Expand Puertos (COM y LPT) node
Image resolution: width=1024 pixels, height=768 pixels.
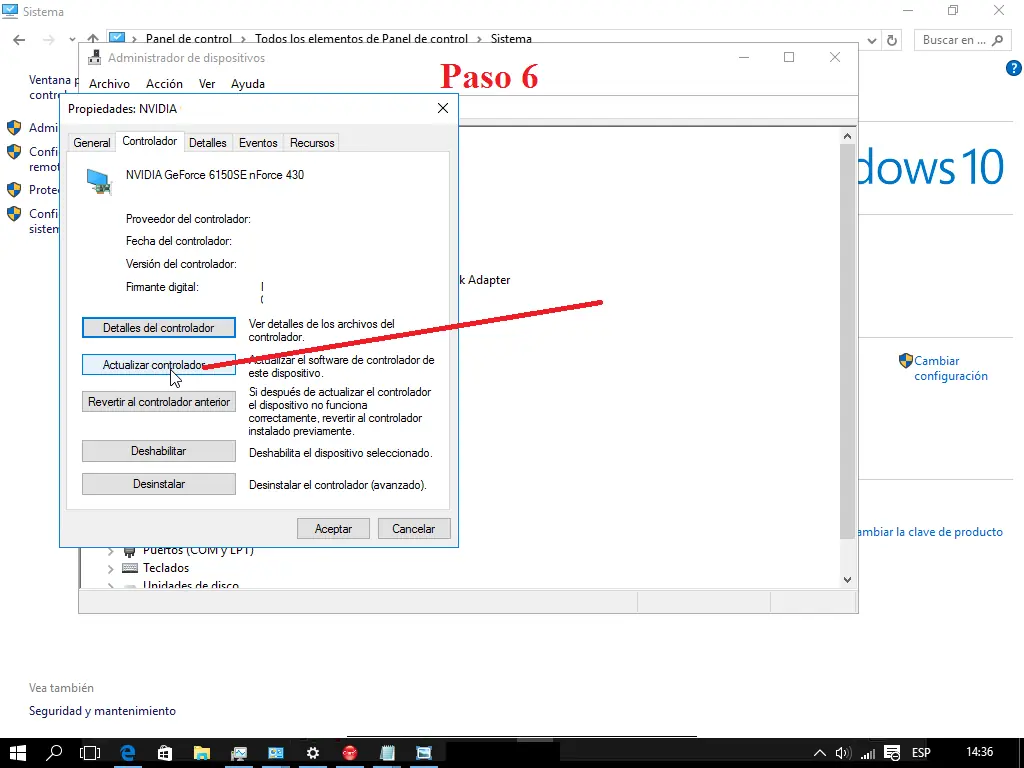pos(110,551)
